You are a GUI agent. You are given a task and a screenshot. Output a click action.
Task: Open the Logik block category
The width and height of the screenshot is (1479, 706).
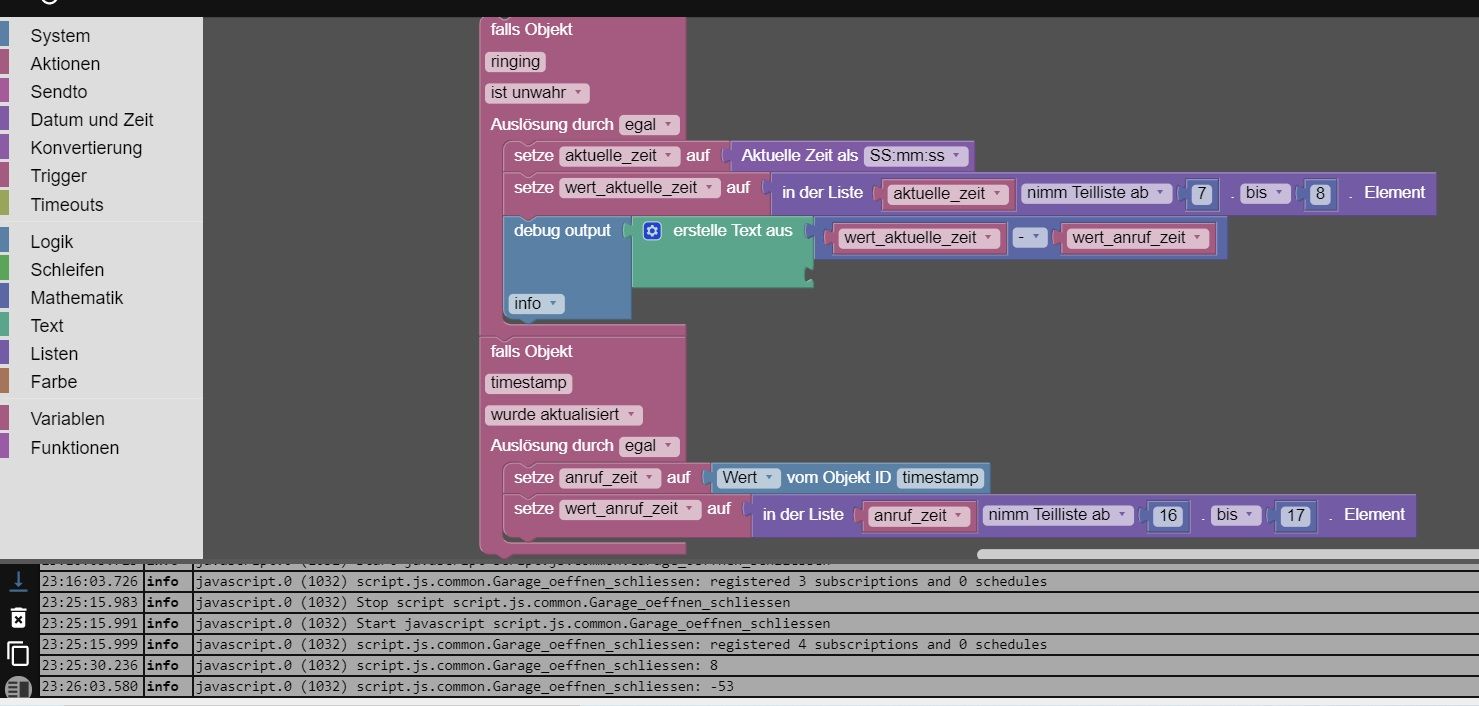[x=52, y=242]
